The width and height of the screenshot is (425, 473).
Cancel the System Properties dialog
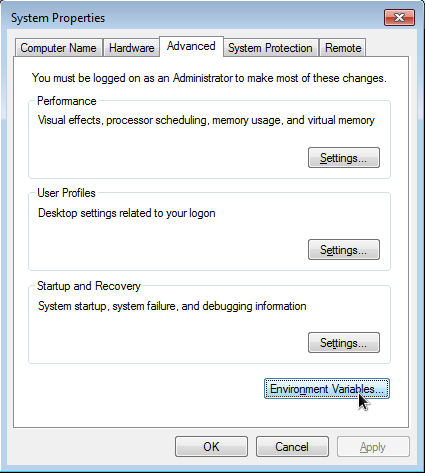coord(292,447)
